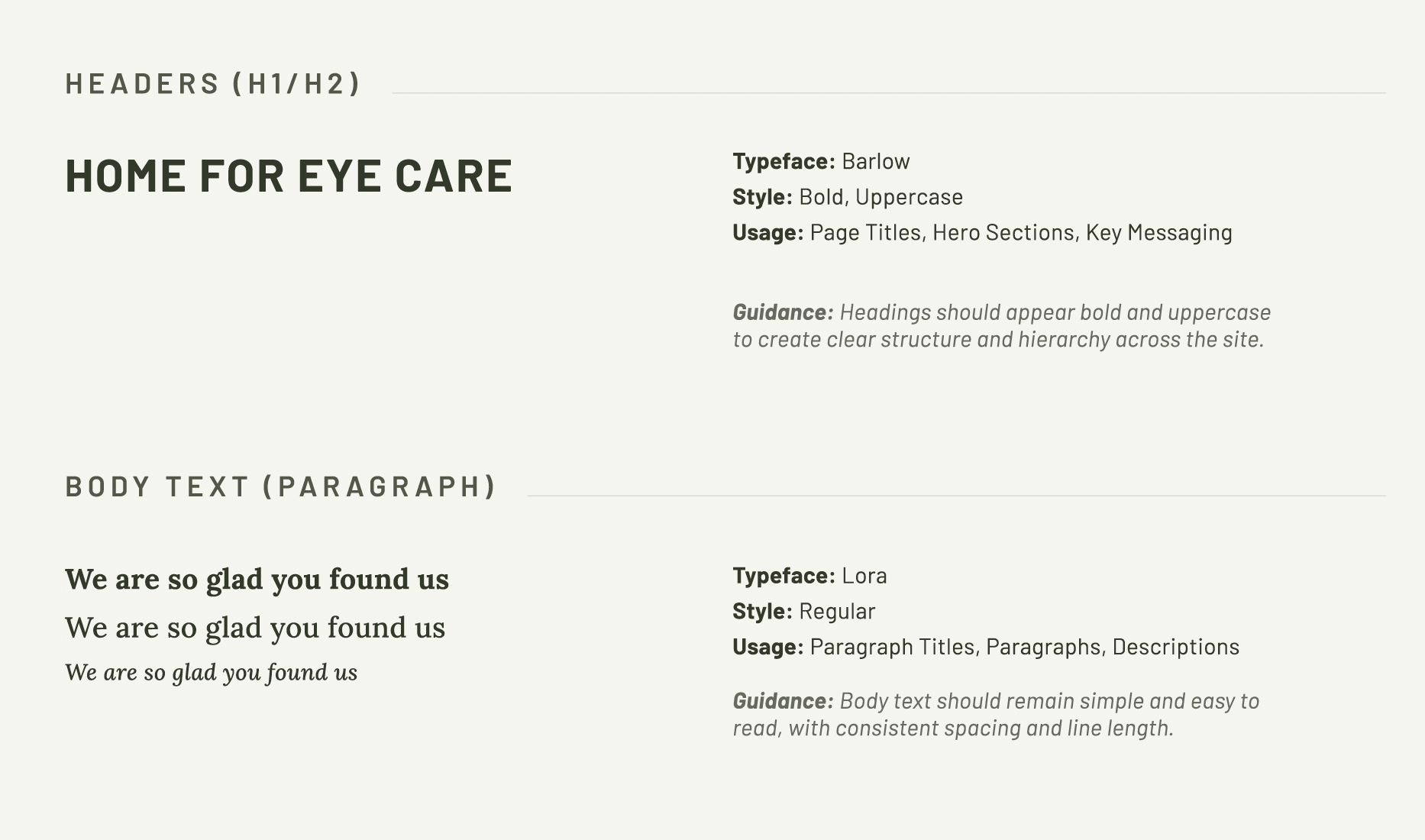Click the HEADERS (H1/H2) section title

point(212,84)
